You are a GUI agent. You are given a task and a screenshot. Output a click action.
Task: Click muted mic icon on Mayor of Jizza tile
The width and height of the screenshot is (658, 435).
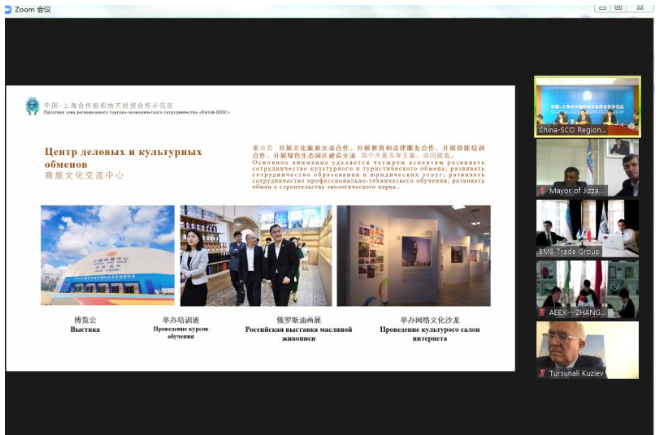(x=543, y=190)
